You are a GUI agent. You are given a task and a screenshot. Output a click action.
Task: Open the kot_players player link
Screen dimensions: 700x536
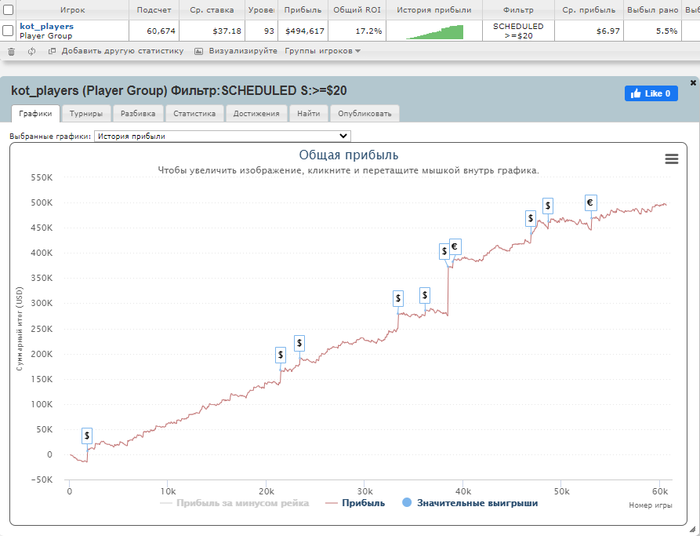pos(46,26)
